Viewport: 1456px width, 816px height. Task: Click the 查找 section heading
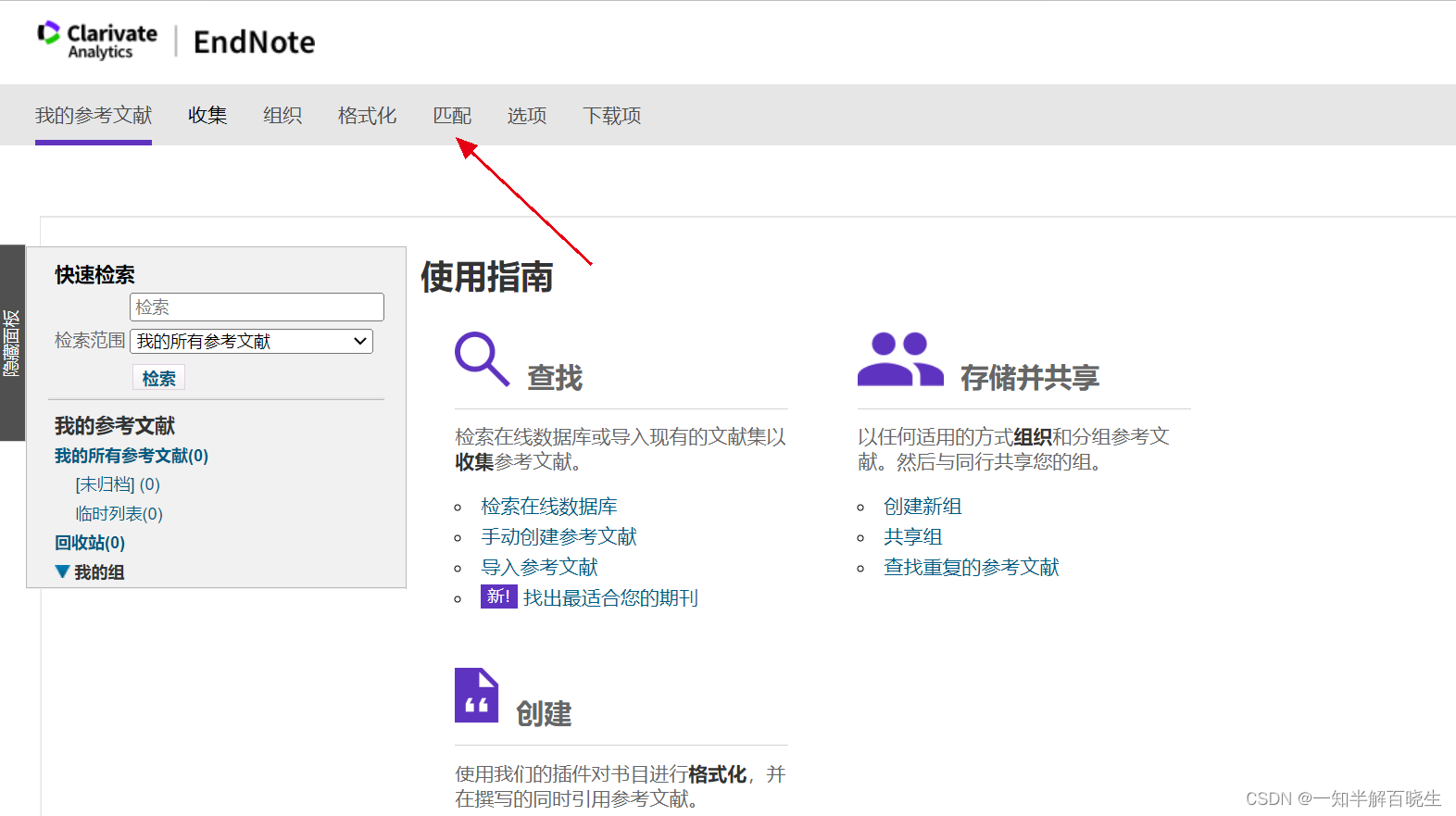click(555, 378)
